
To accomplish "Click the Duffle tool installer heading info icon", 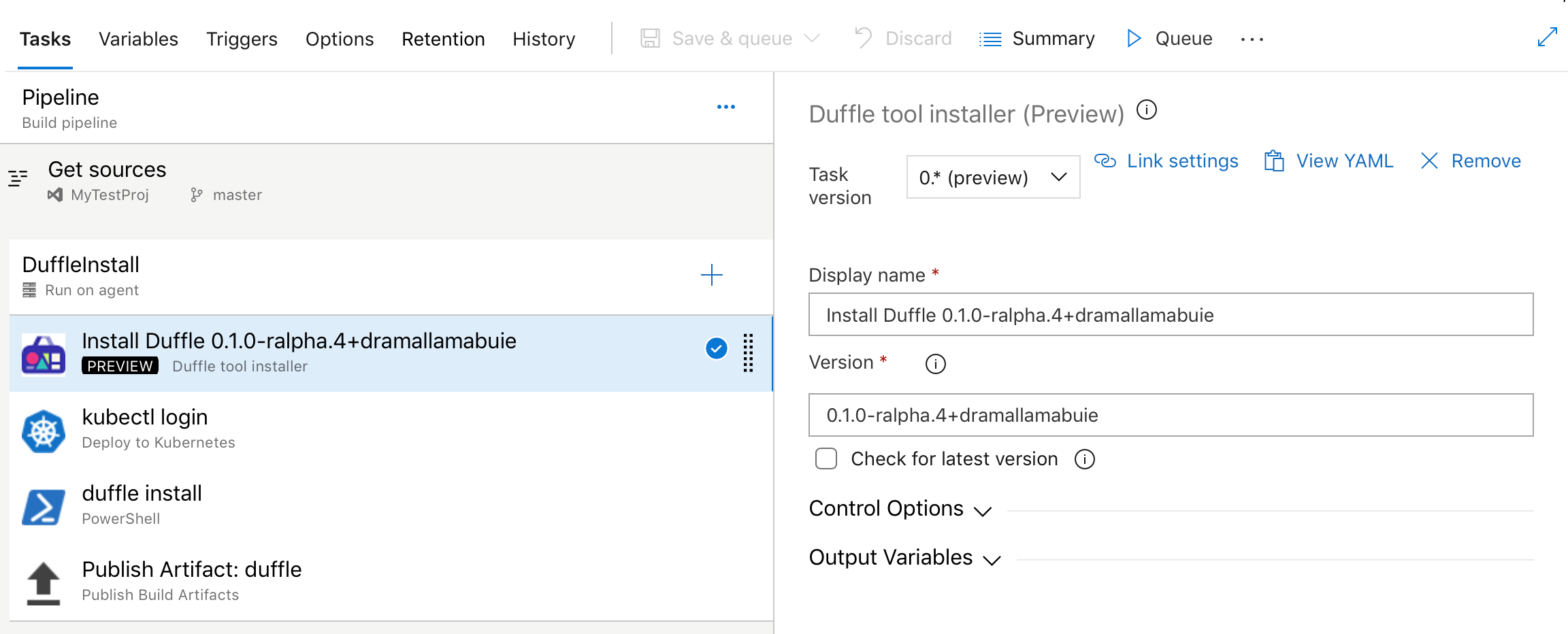I will point(1146,110).
